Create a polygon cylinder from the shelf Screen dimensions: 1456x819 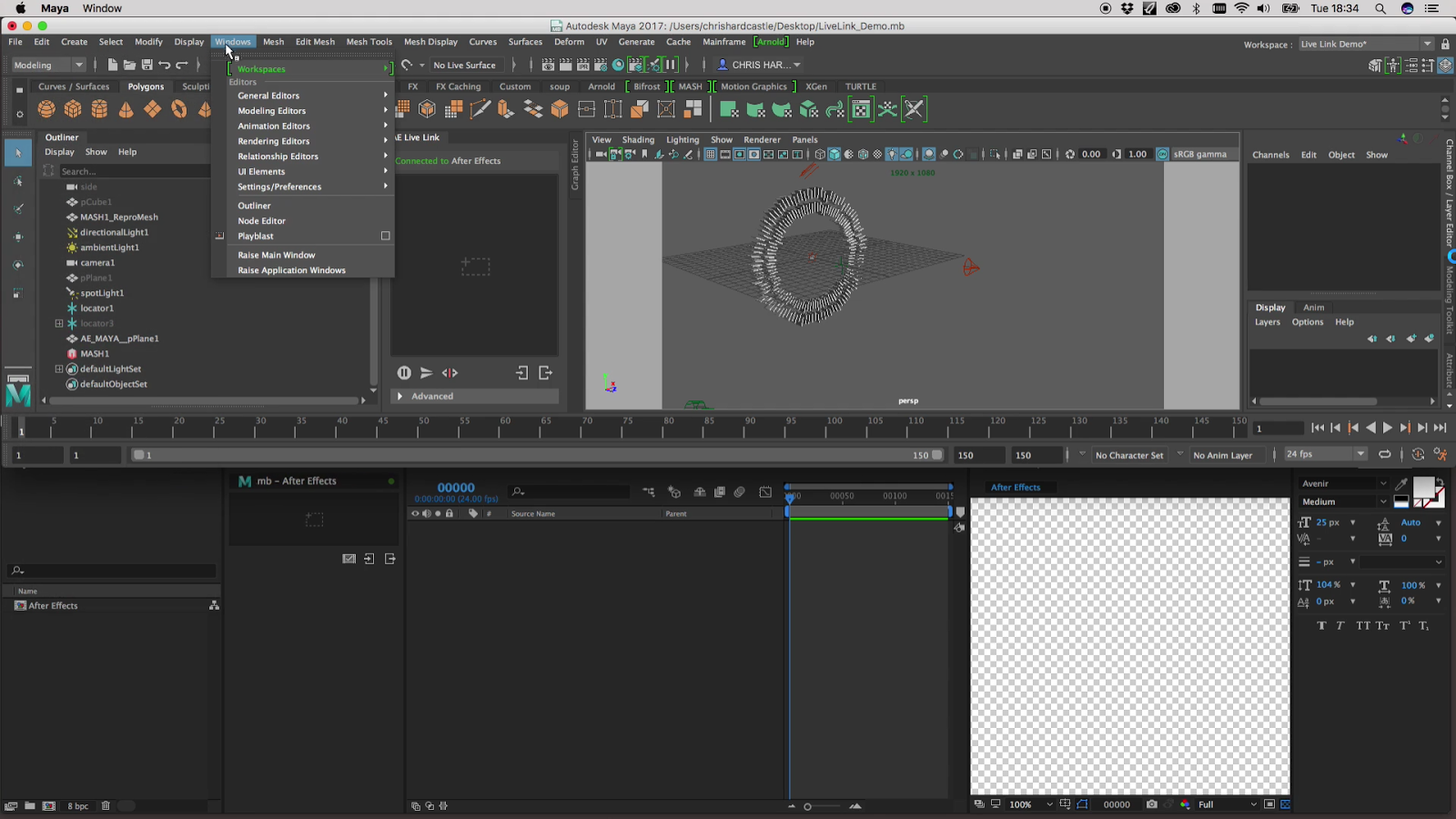(99, 109)
